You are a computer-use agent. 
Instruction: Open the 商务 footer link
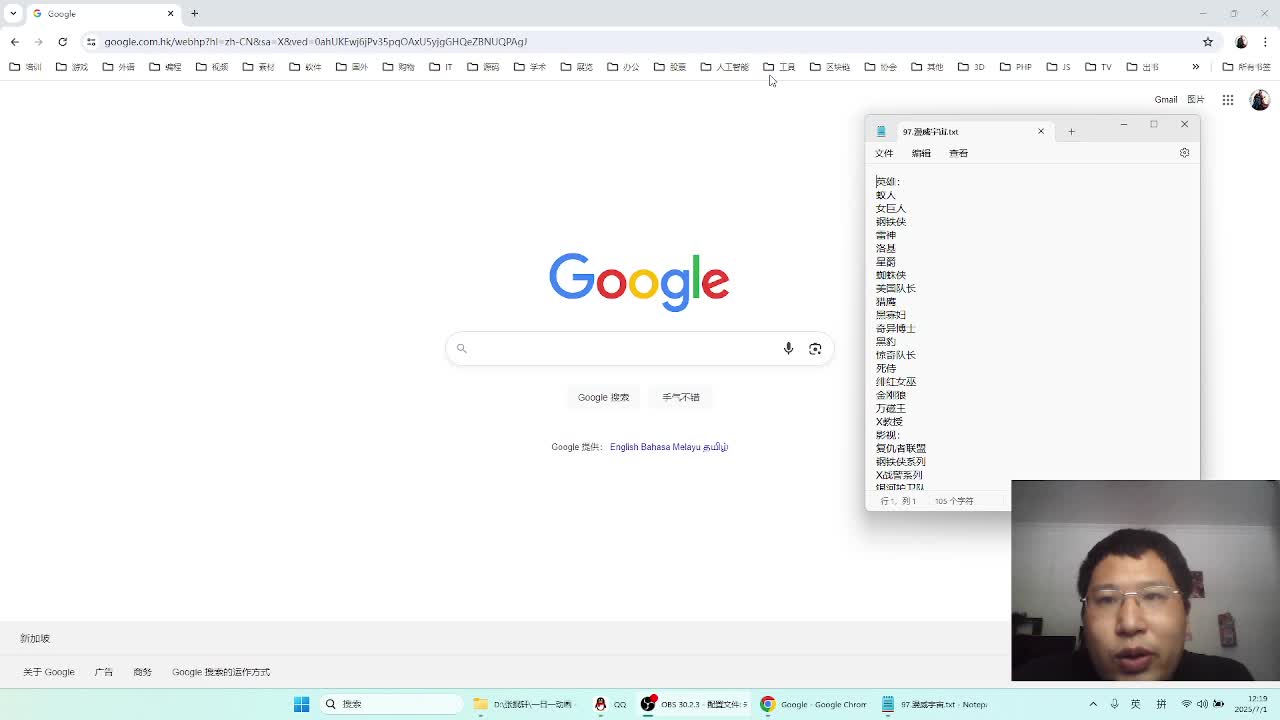(142, 672)
